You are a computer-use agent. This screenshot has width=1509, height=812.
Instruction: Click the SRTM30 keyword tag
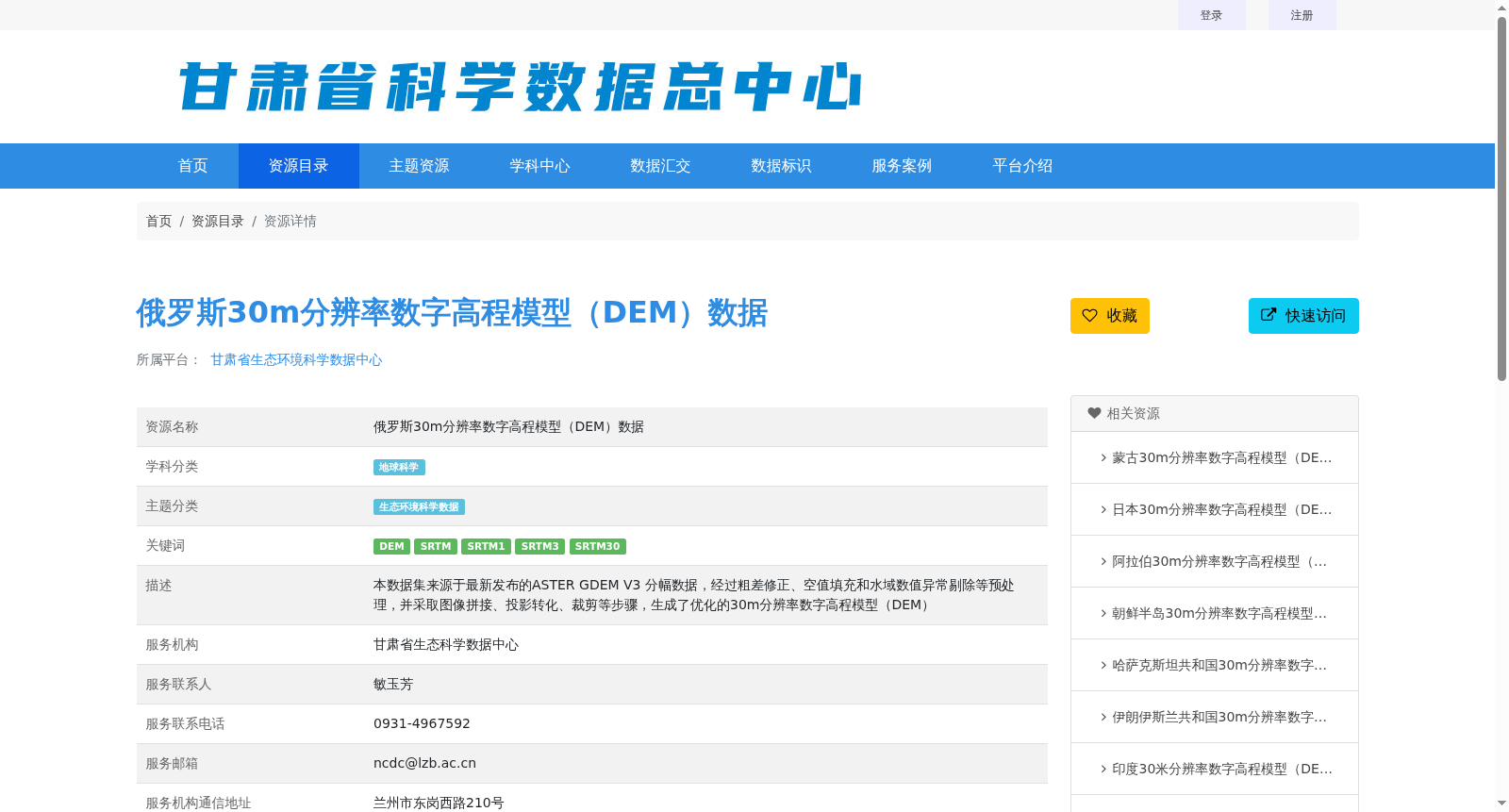(598, 547)
